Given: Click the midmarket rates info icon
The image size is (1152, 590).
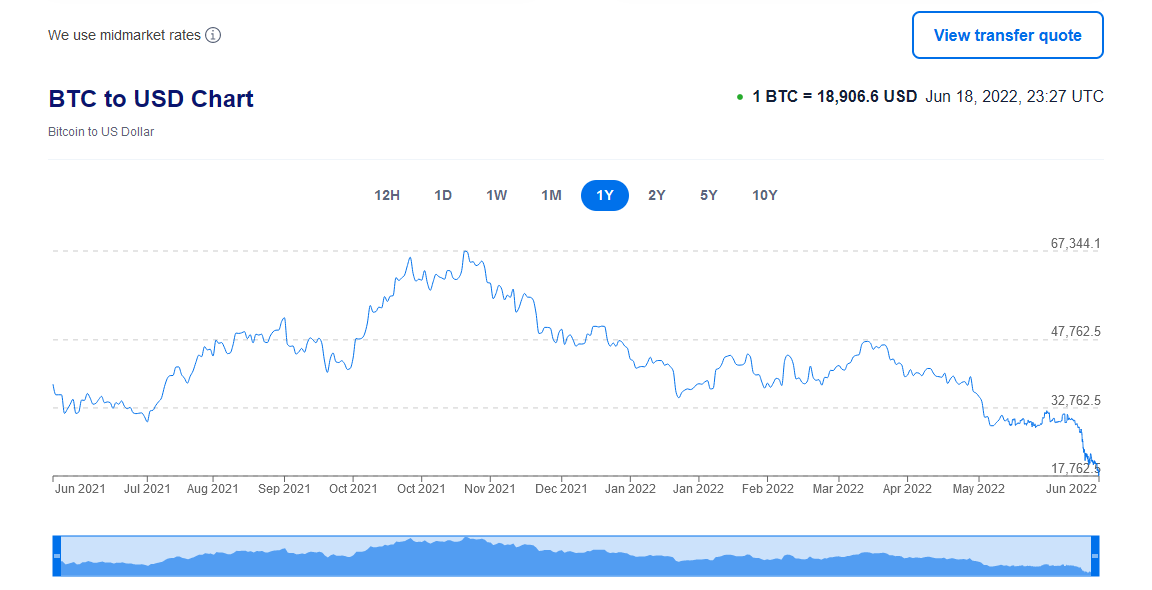Looking at the screenshot, I should coord(212,35).
